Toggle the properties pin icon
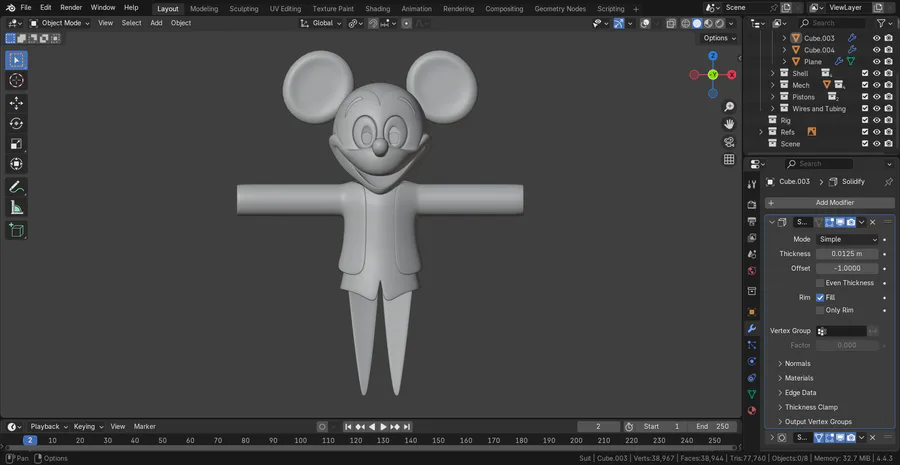 pyautogui.click(x=889, y=181)
